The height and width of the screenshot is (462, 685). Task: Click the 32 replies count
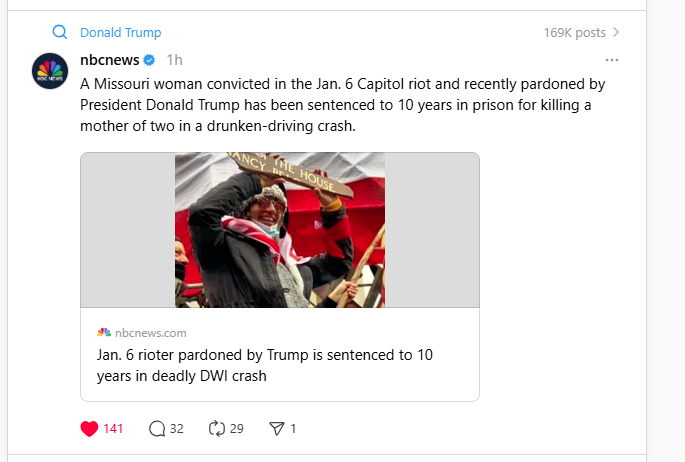click(177, 429)
